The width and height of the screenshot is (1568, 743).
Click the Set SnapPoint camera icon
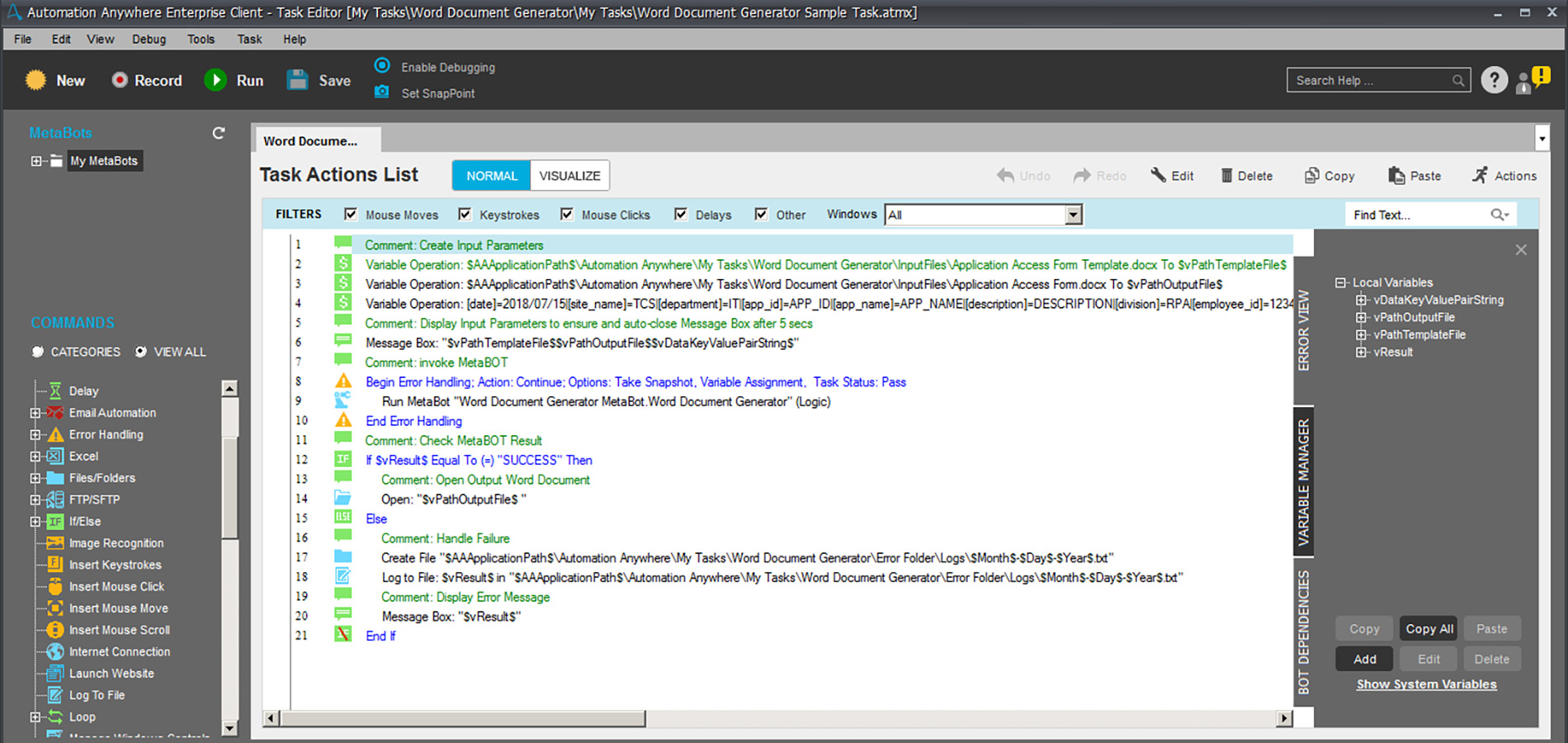[x=381, y=92]
